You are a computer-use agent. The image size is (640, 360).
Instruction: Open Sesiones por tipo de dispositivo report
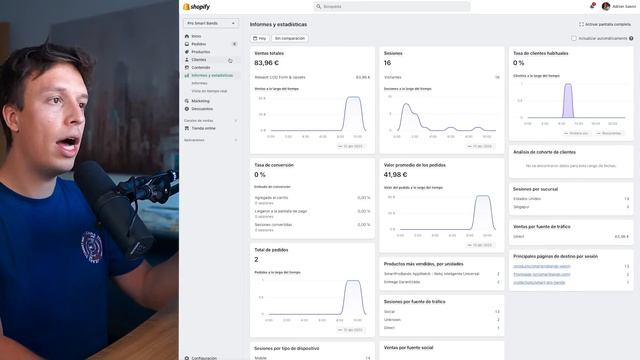pyautogui.click(x=287, y=349)
